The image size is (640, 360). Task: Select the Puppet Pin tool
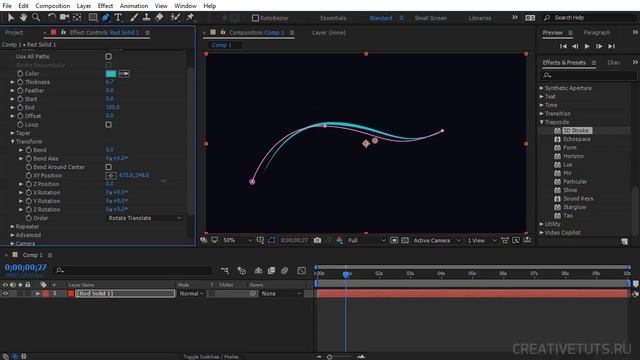[190, 17]
